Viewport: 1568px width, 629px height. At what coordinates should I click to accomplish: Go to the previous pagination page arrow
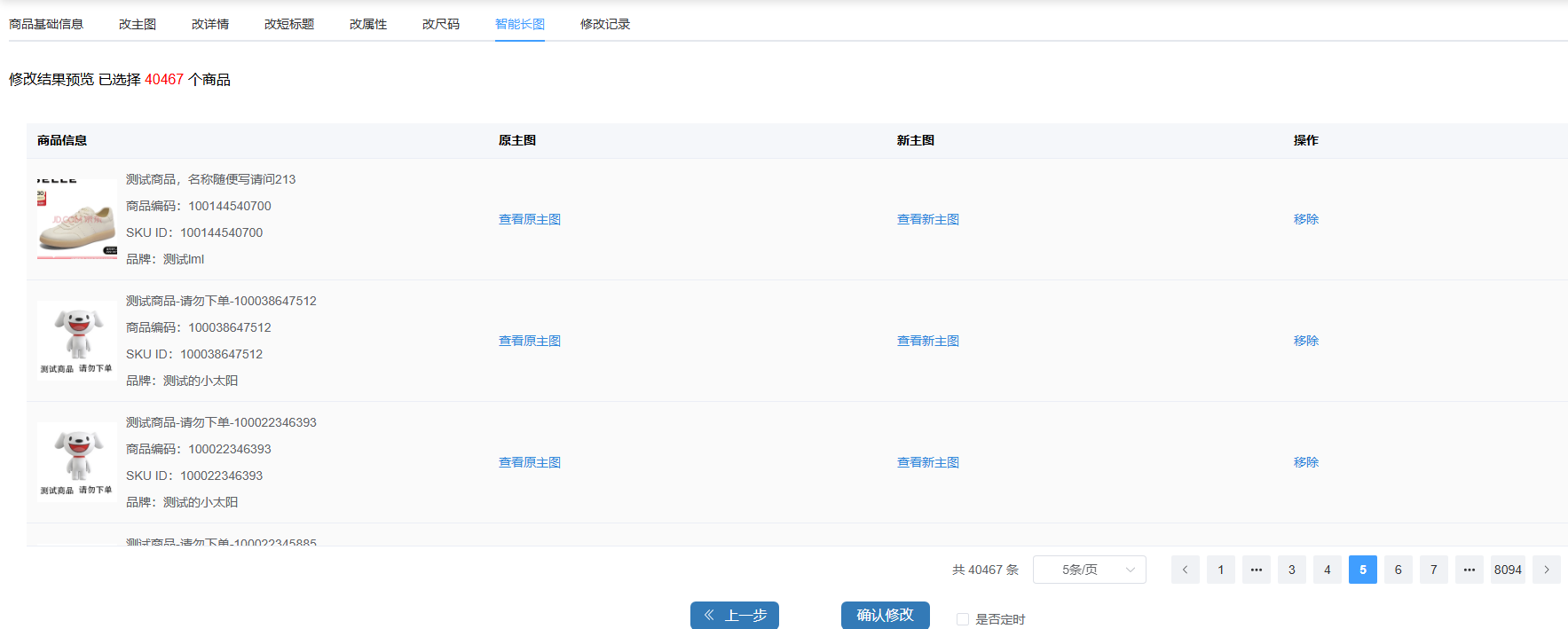pyautogui.click(x=1185, y=570)
